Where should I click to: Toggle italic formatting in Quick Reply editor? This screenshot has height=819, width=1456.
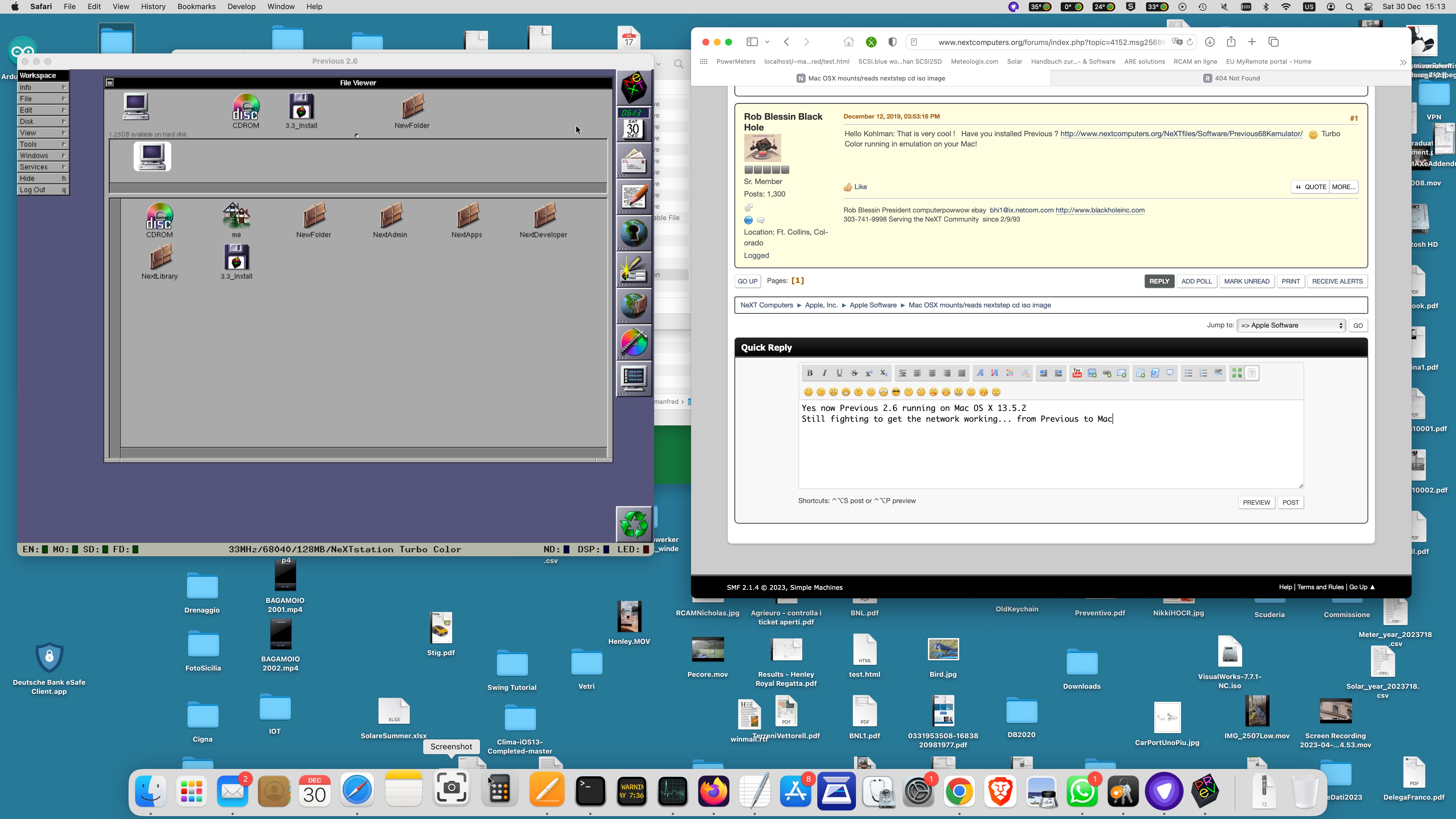(824, 373)
